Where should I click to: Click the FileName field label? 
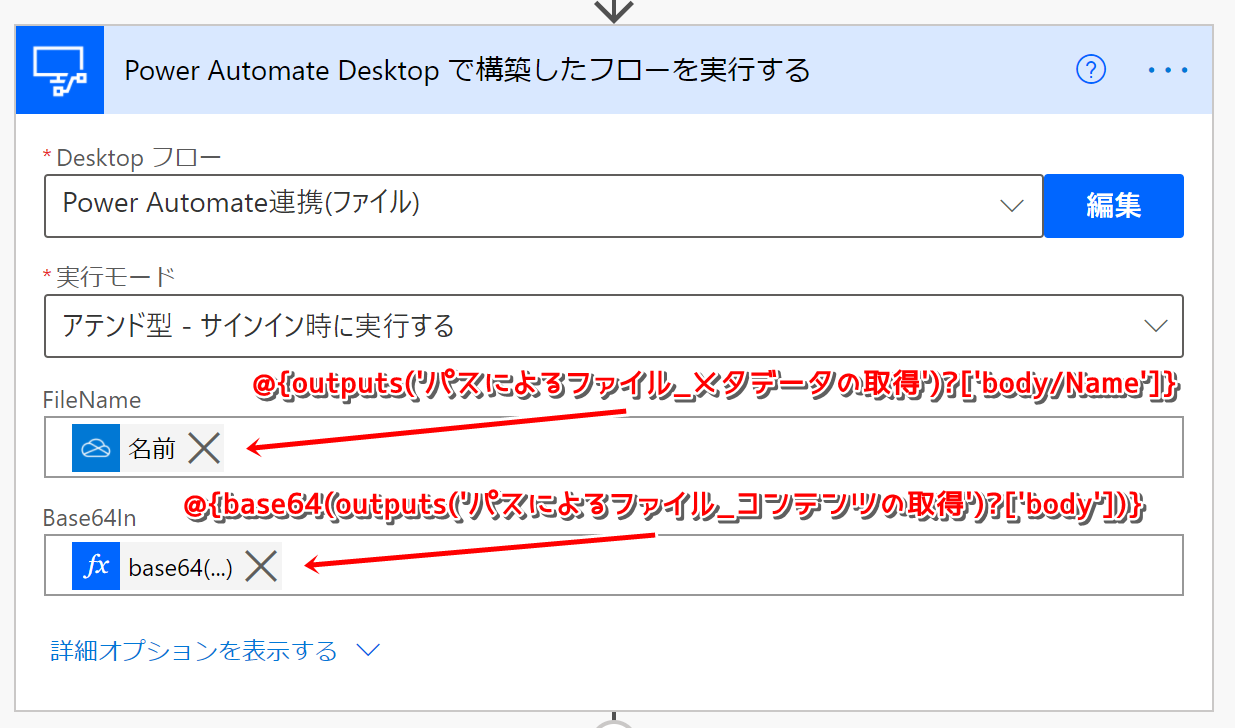pyautogui.click(x=92, y=400)
